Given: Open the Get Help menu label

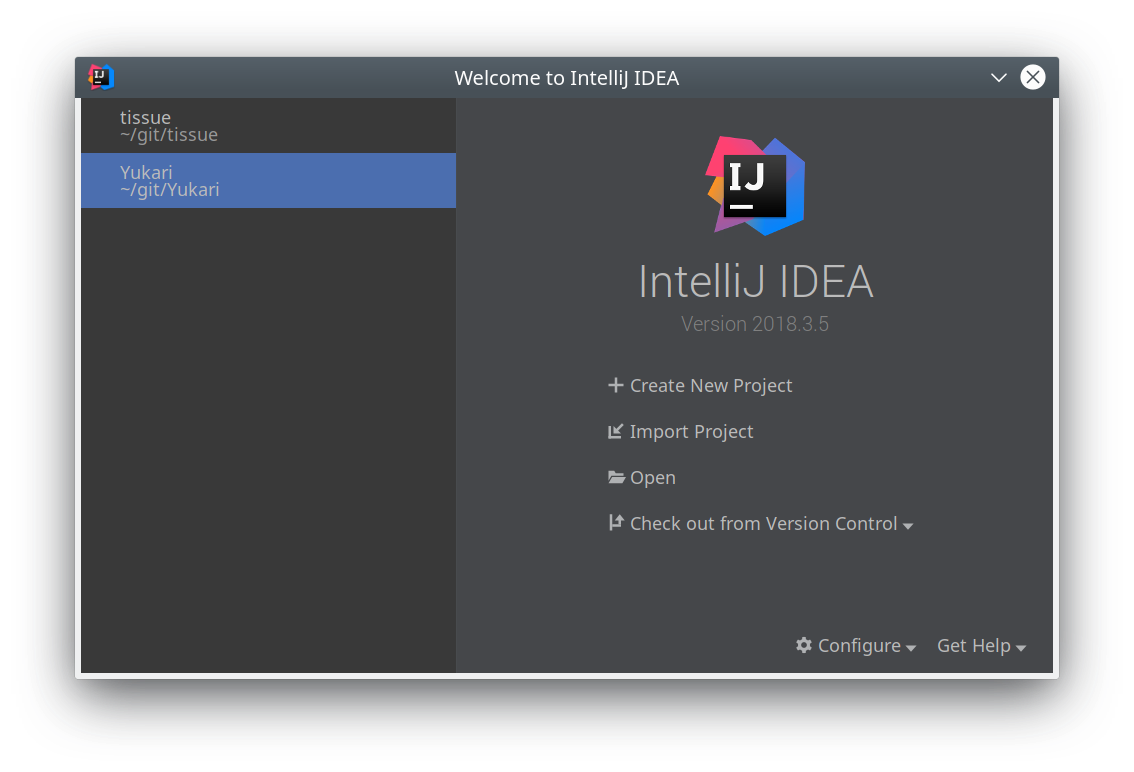Looking at the screenshot, I should (x=973, y=646).
